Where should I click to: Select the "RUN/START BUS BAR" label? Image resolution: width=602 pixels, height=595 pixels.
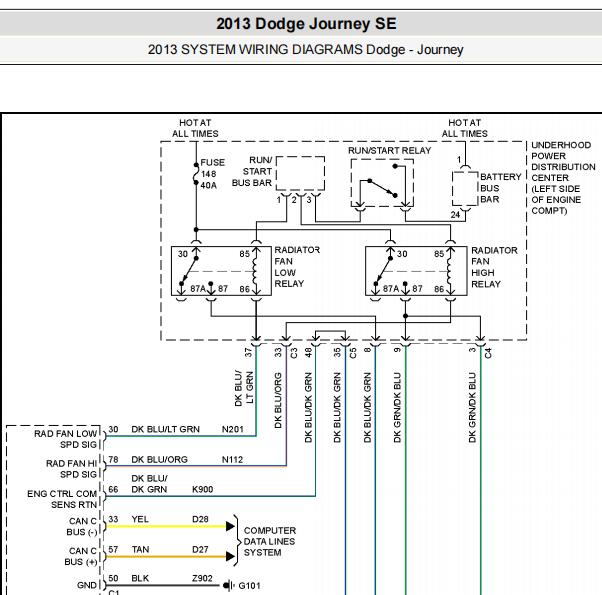click(252, 172)
